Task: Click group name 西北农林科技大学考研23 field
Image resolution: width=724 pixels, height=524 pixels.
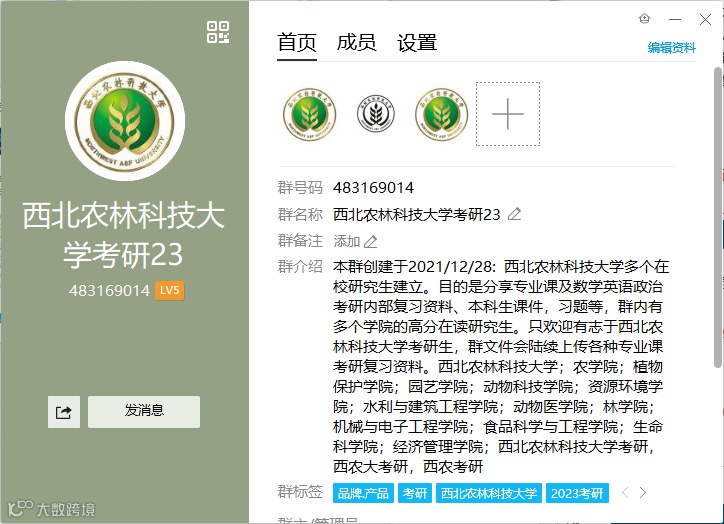Action: pyautogui.click(x=416, y=215)
